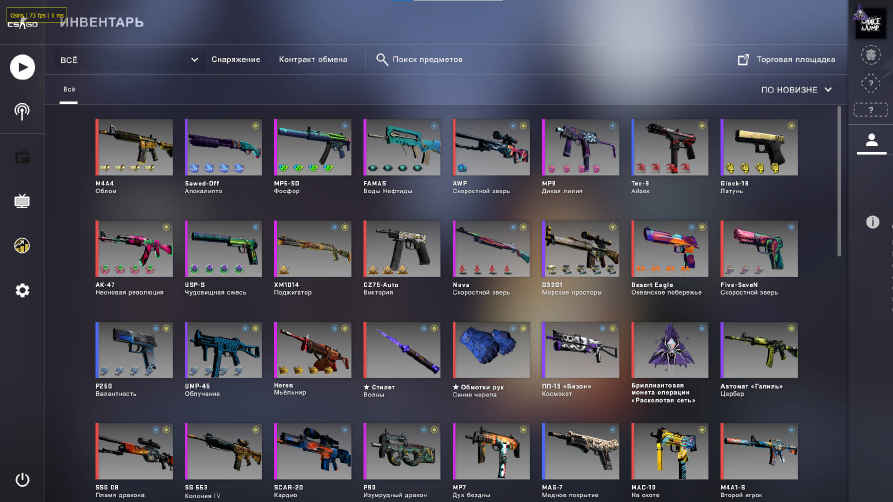Select the MAC-10 item thumbnail
The image size is (893, 502).
[x=670, y=451]
